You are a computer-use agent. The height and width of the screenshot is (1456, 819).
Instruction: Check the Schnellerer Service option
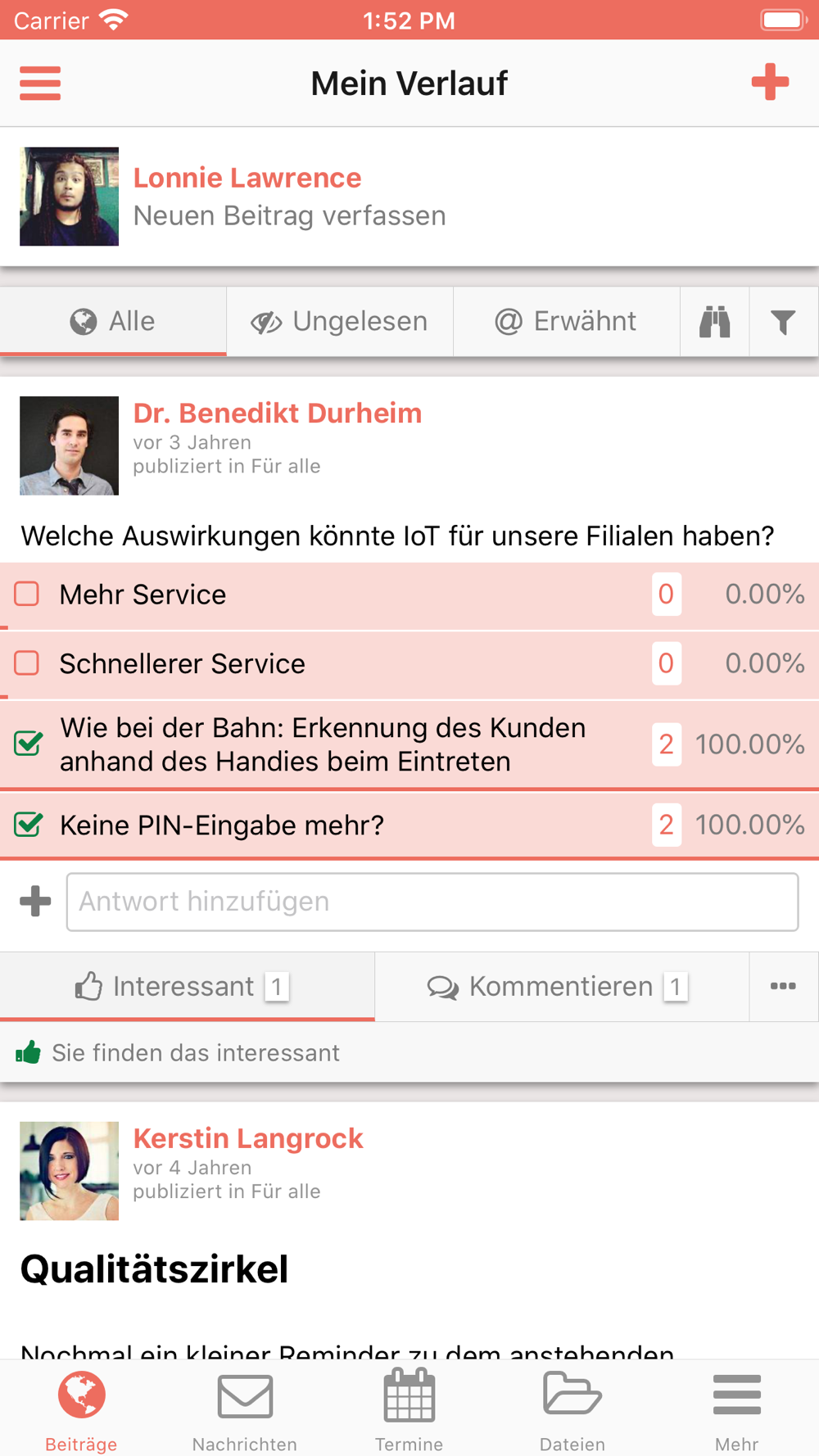tap(27, 662)
